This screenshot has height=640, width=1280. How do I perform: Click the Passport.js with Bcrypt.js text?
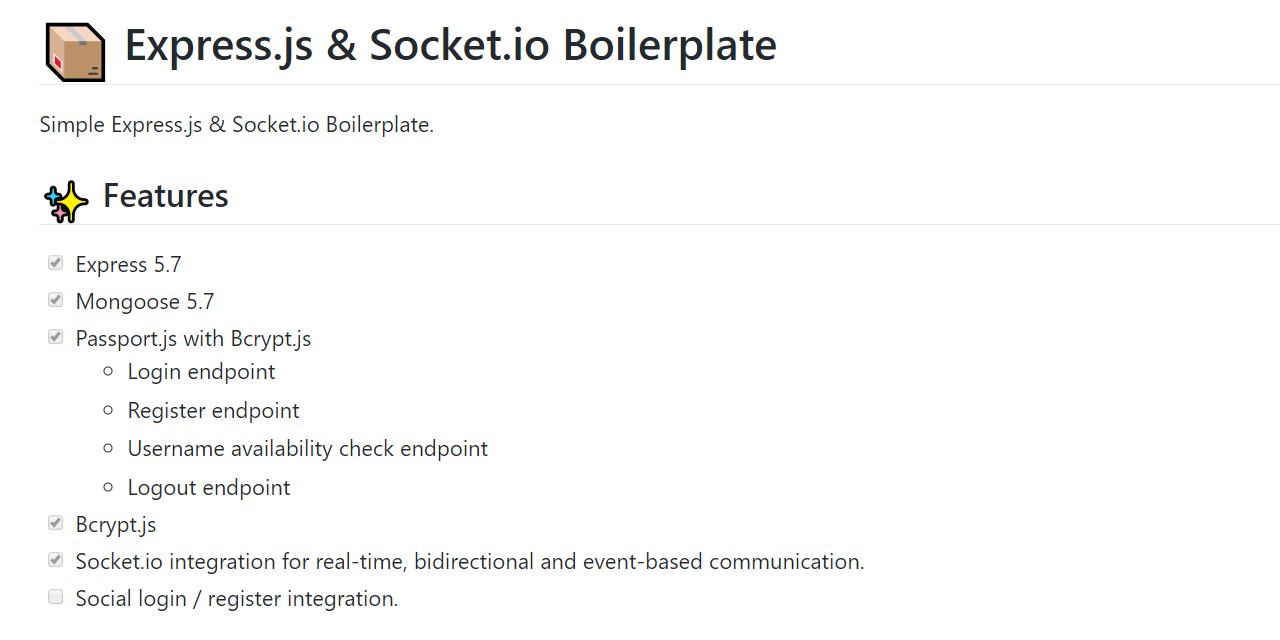click(193, 339)
